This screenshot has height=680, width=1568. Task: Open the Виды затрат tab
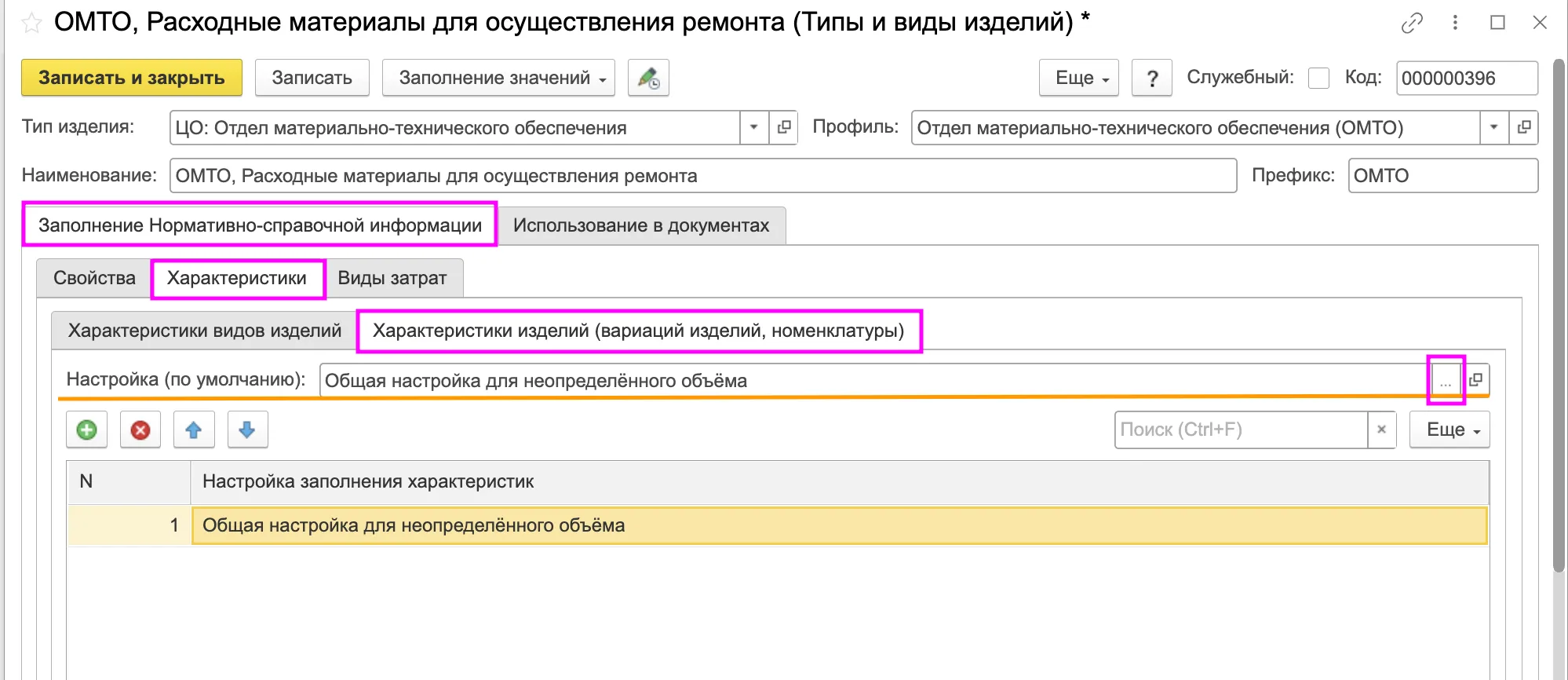(x=392, y=278)
